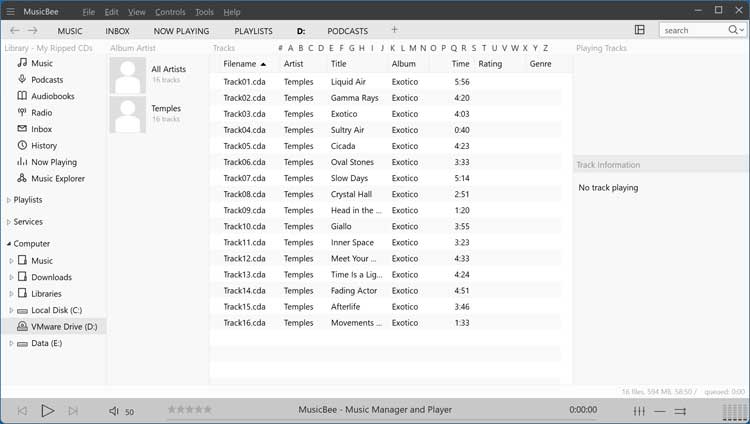
Task: Select the row Track05.cda
Action: tap(385, 146)
